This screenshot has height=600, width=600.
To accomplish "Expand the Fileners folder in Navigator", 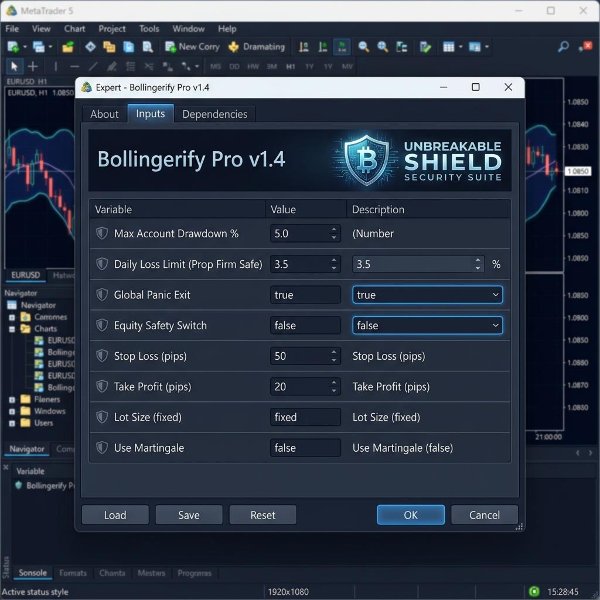I will pos(12,400).
